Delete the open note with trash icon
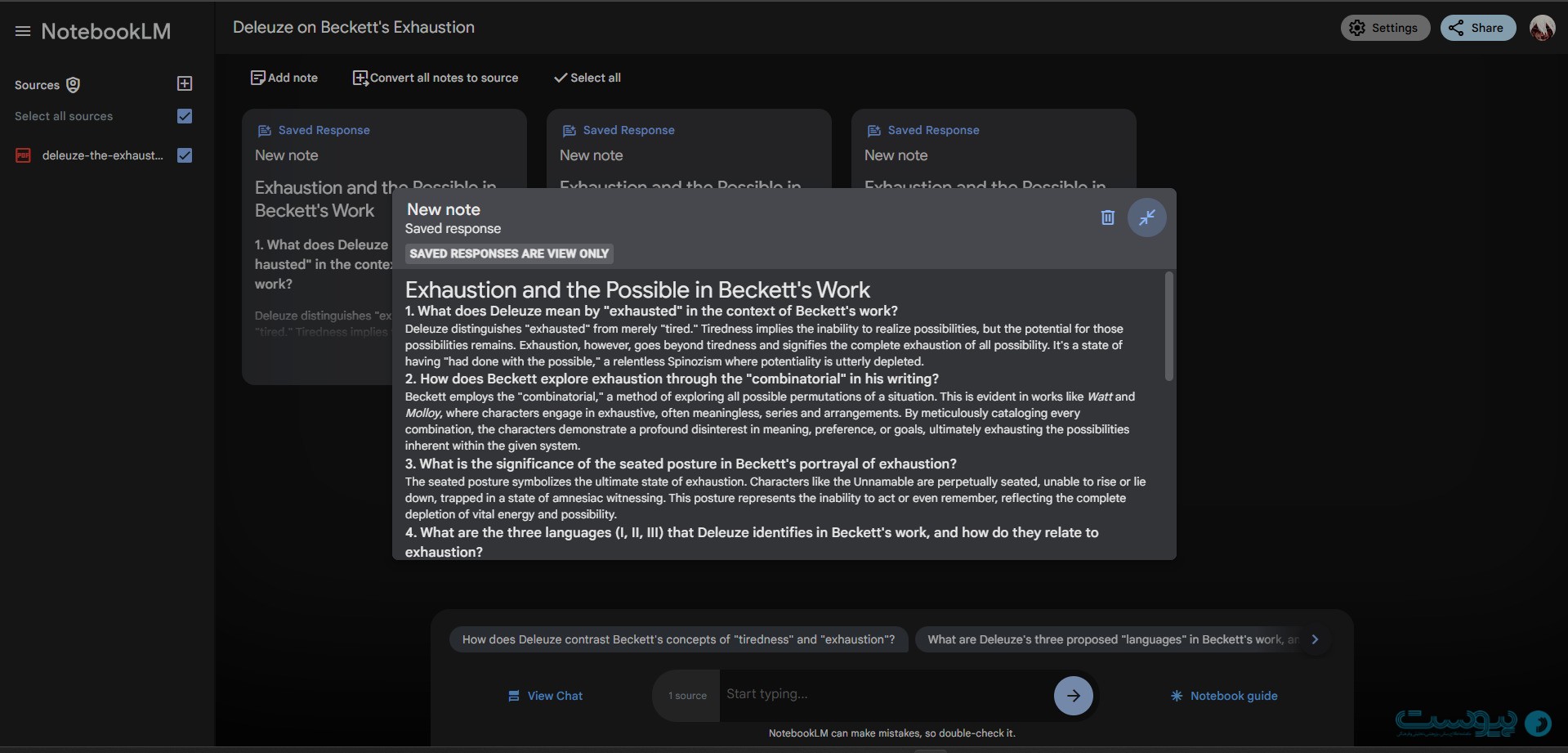 point(1107,217)
